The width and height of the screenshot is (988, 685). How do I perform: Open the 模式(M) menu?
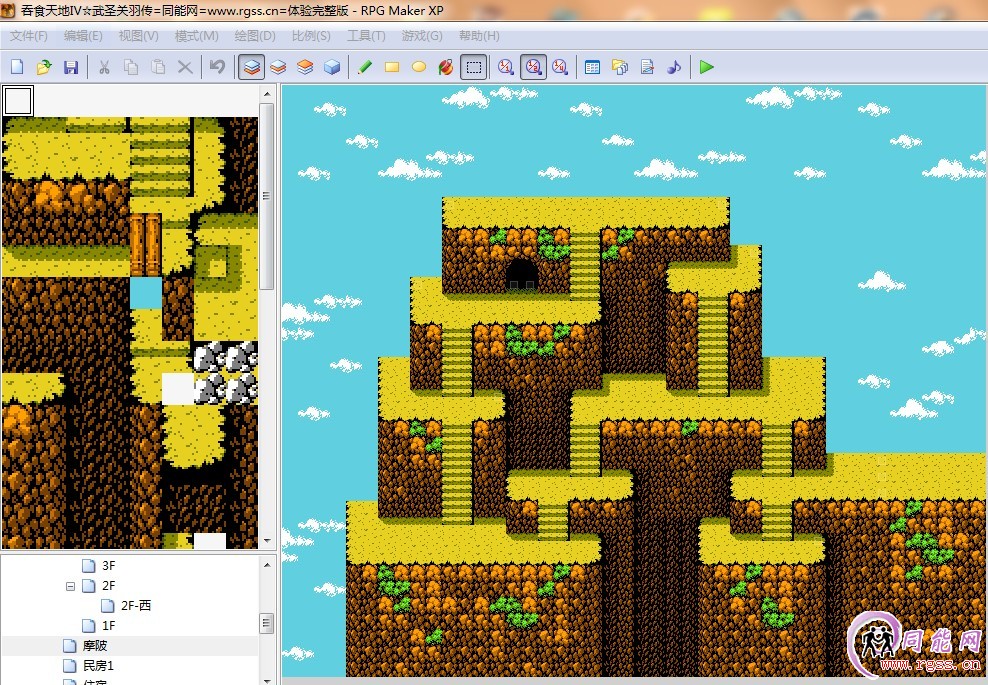point(197,36)
